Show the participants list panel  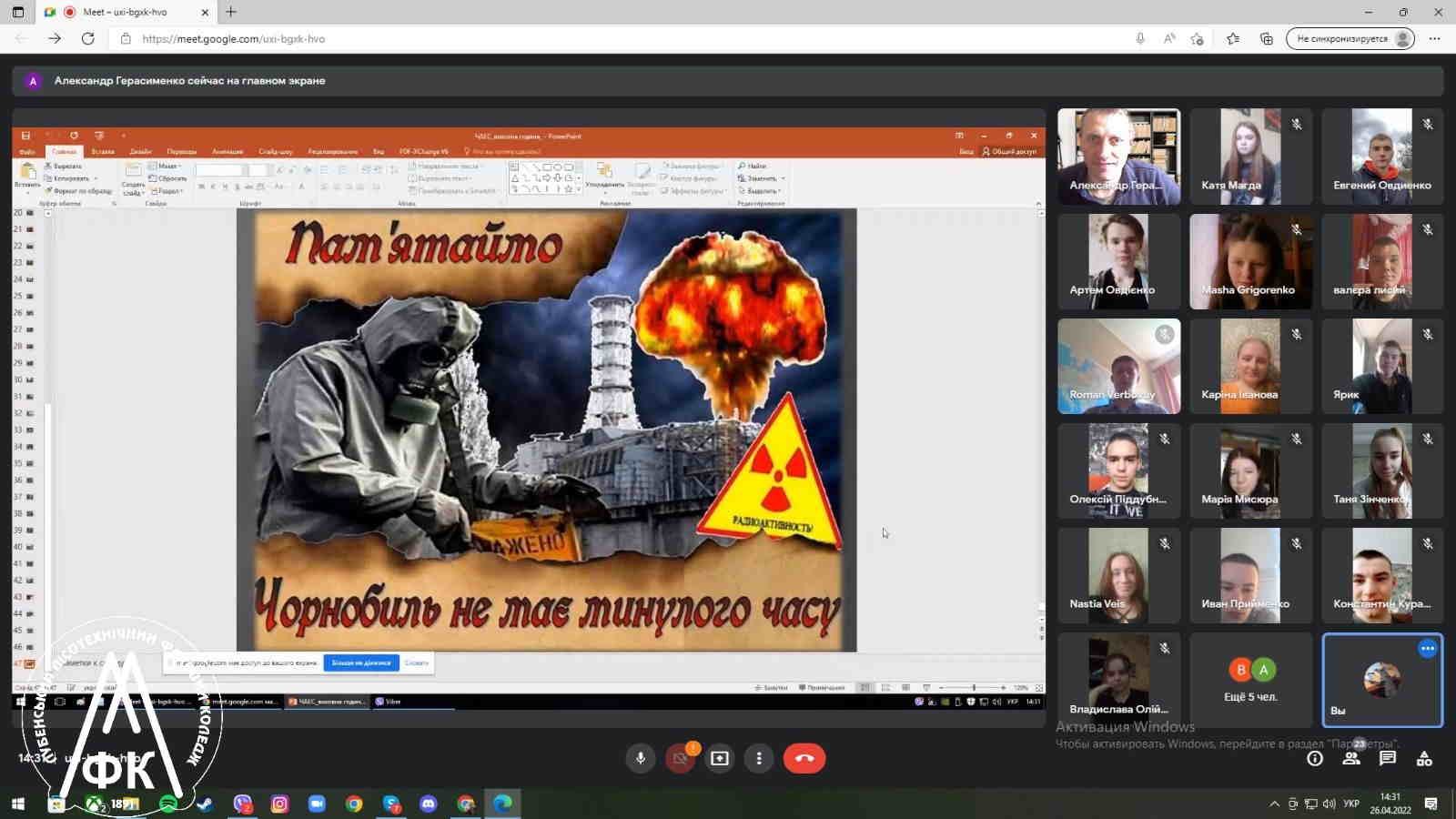(1351, 758)
